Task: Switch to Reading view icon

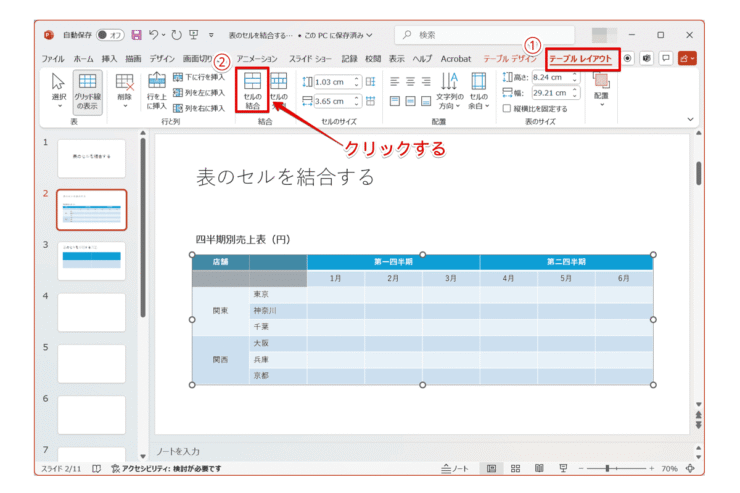Action: (x=539, y=468)
